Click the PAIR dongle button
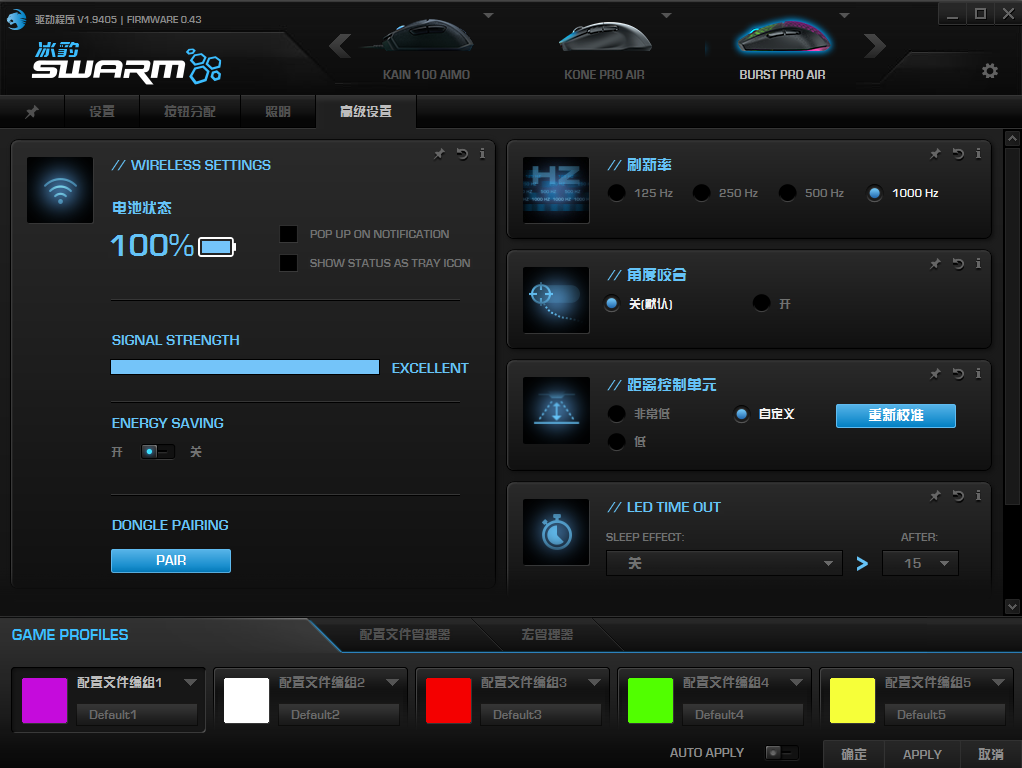The image size is (1022, 768). click(x=171, y=561)
